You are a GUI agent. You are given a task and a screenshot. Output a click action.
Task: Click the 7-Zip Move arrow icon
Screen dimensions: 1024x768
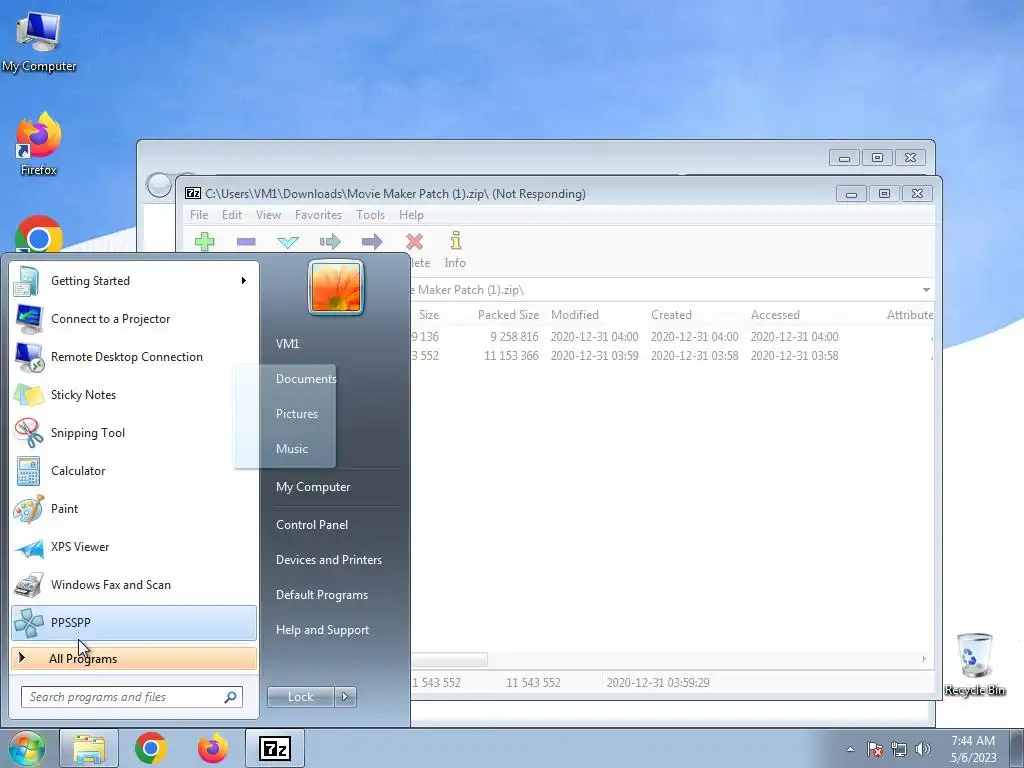pos(372,242)
